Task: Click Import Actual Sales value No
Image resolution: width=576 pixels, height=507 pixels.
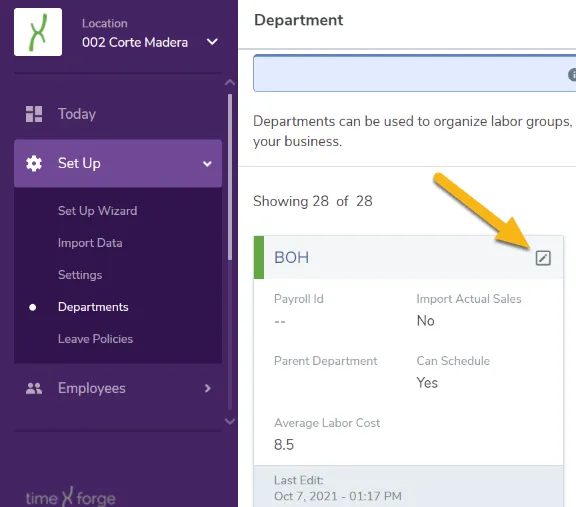Action: coord(425,321)
